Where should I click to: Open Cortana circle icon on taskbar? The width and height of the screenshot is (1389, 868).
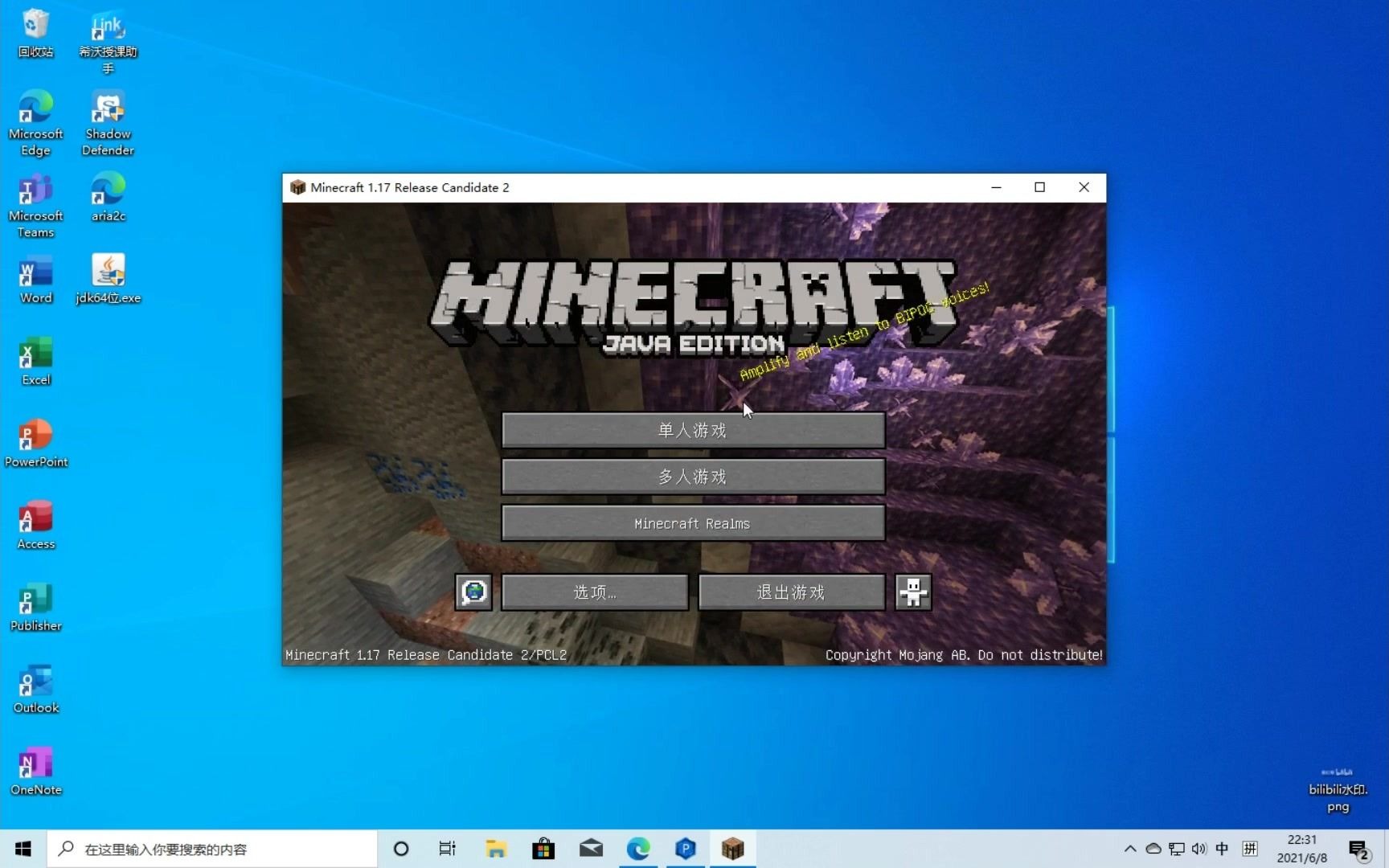coord(400,849)
